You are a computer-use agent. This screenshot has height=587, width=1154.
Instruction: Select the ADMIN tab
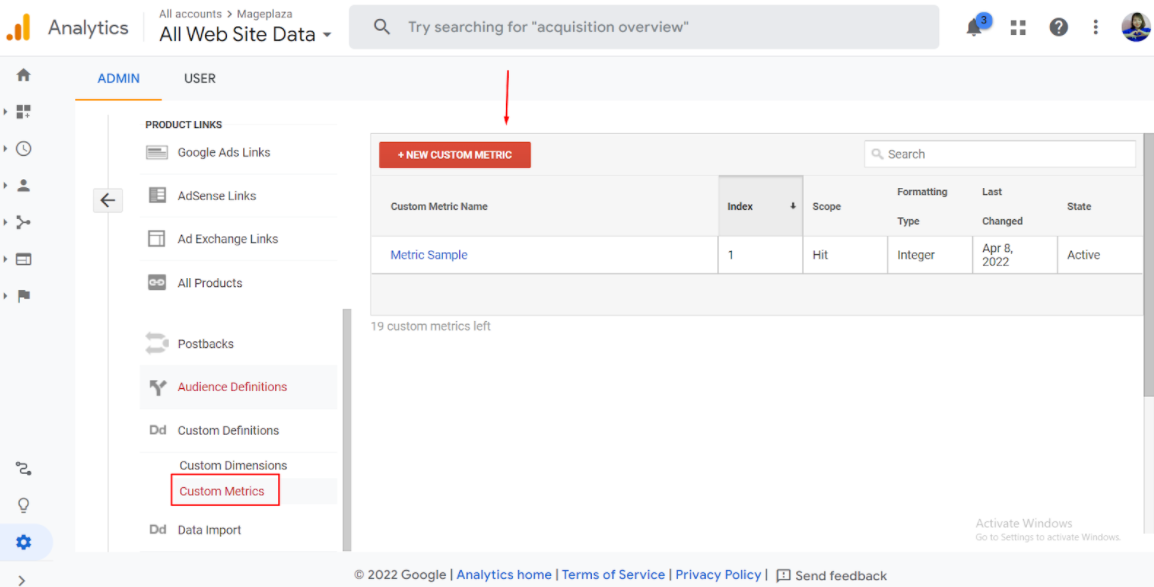coord(118,78)
